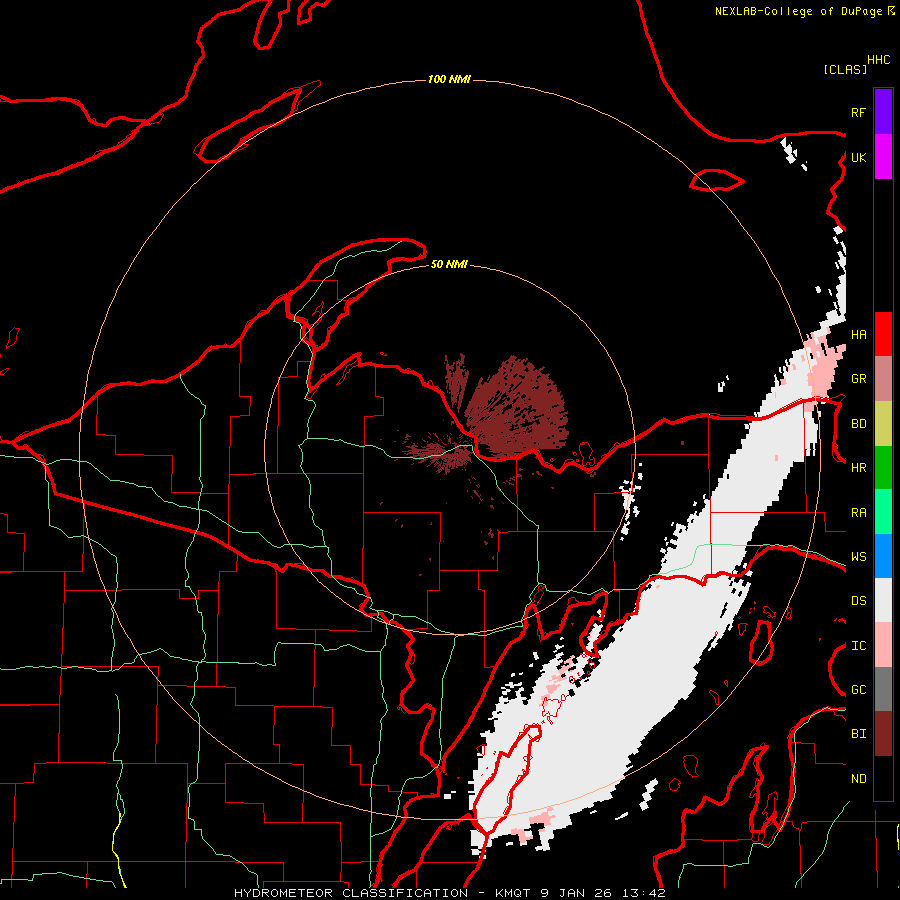Click the RA light green legend swatch
The height and width of the screenshot is (900, 900).
883,512
